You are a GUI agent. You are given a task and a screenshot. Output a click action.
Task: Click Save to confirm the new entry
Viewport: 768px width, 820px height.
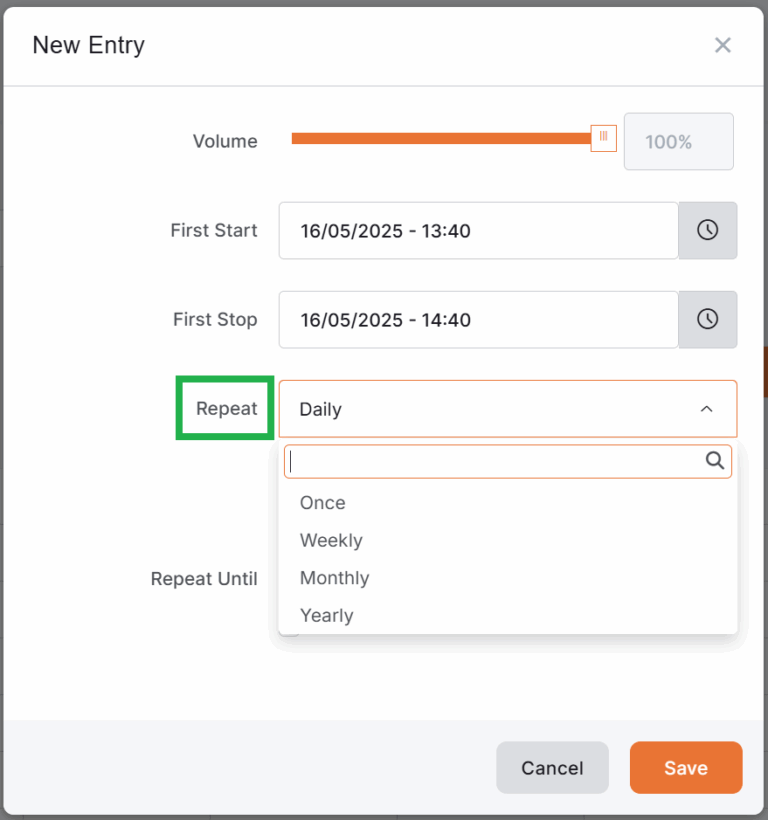(685, 768)
